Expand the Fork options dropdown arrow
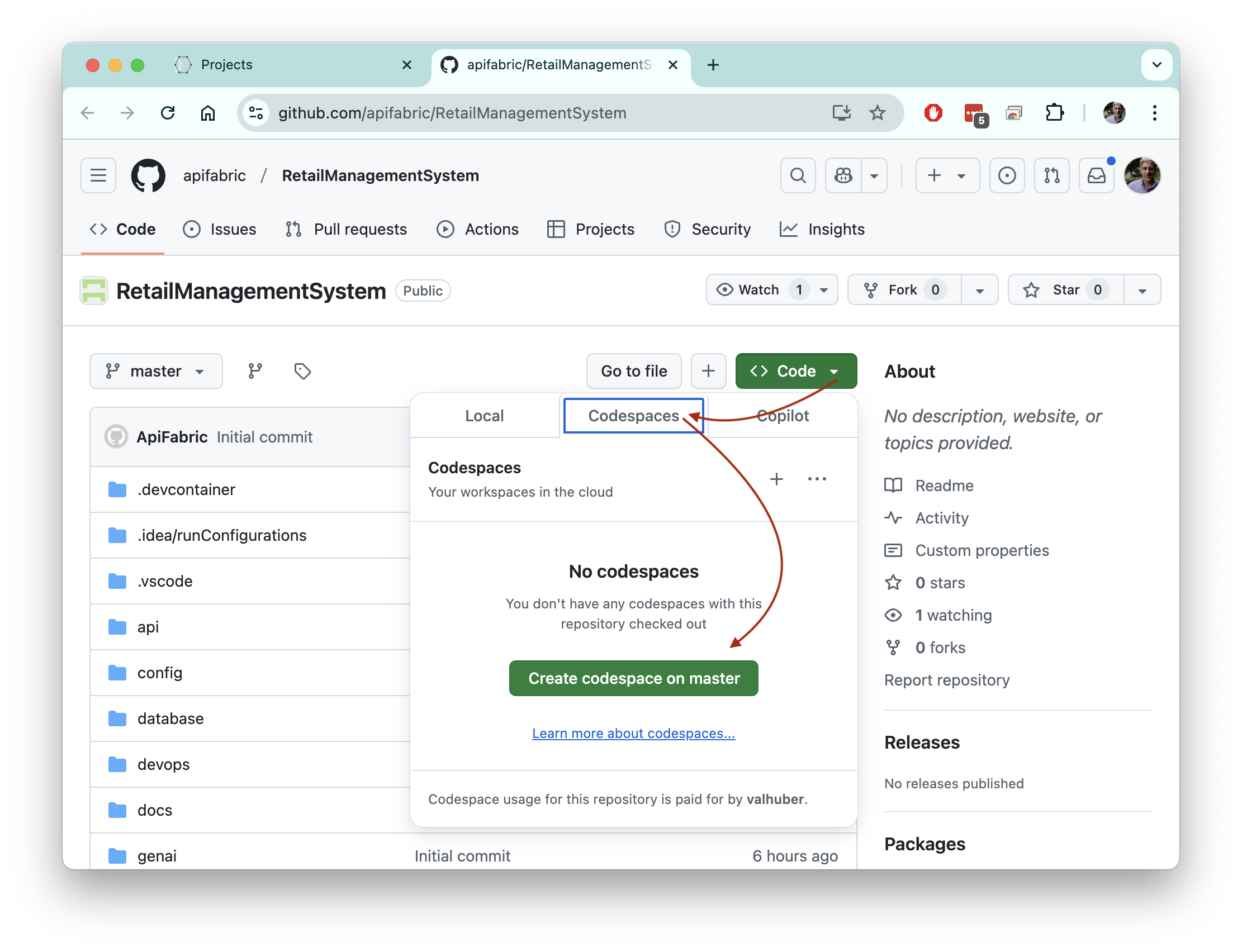 (979, 290)
